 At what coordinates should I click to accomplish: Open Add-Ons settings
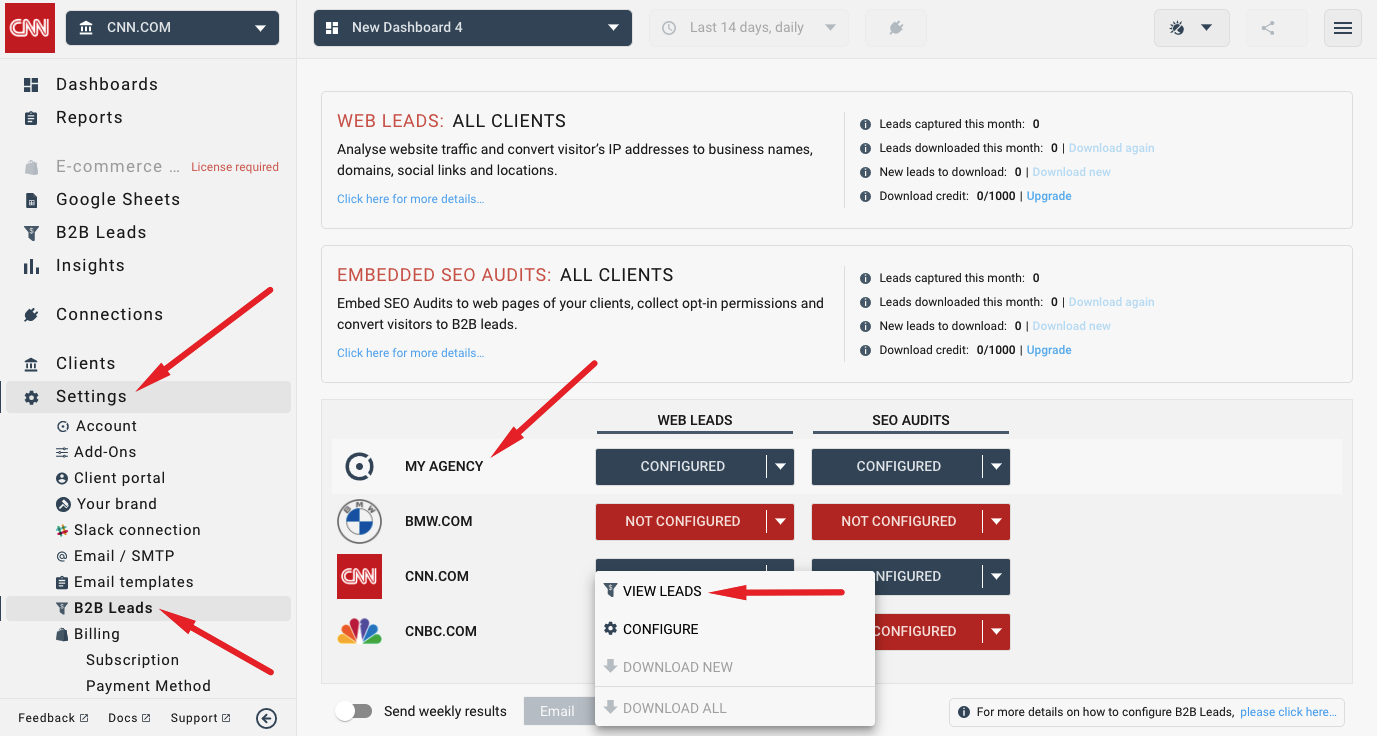[105, 452]
